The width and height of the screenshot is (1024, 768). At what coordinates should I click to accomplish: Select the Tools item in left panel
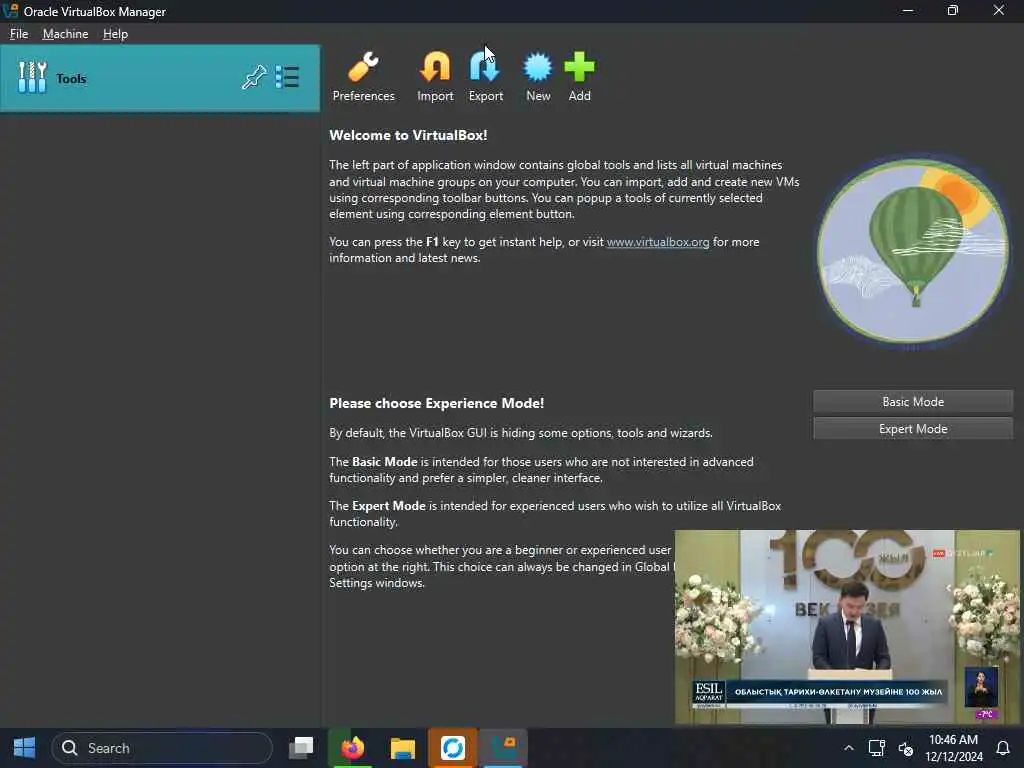(160, 78)
